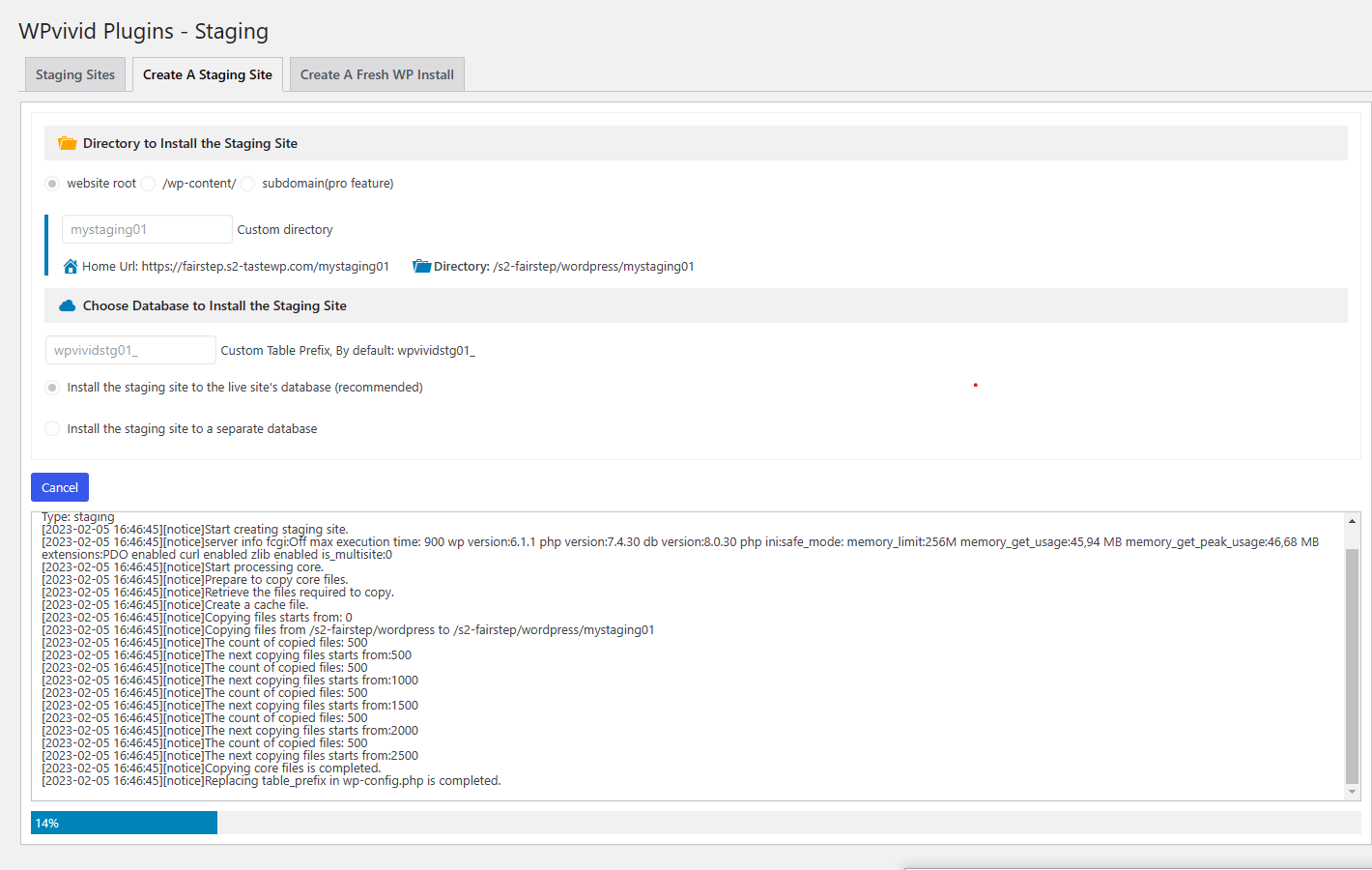Viewport: 1372px width, 870px height.
Task: Select the Create A Staging Site tab
Action: (x=208, y=74)
